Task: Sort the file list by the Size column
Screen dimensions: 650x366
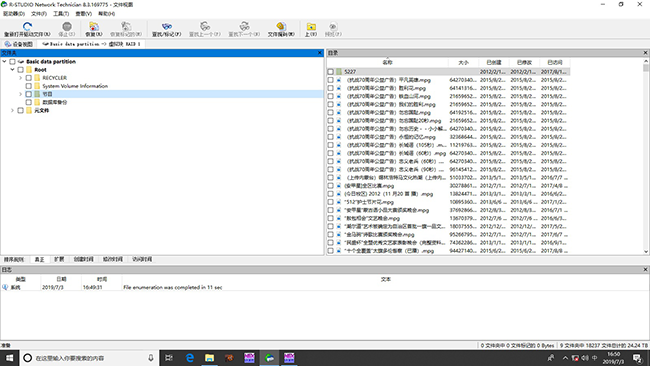Action: 463,63
